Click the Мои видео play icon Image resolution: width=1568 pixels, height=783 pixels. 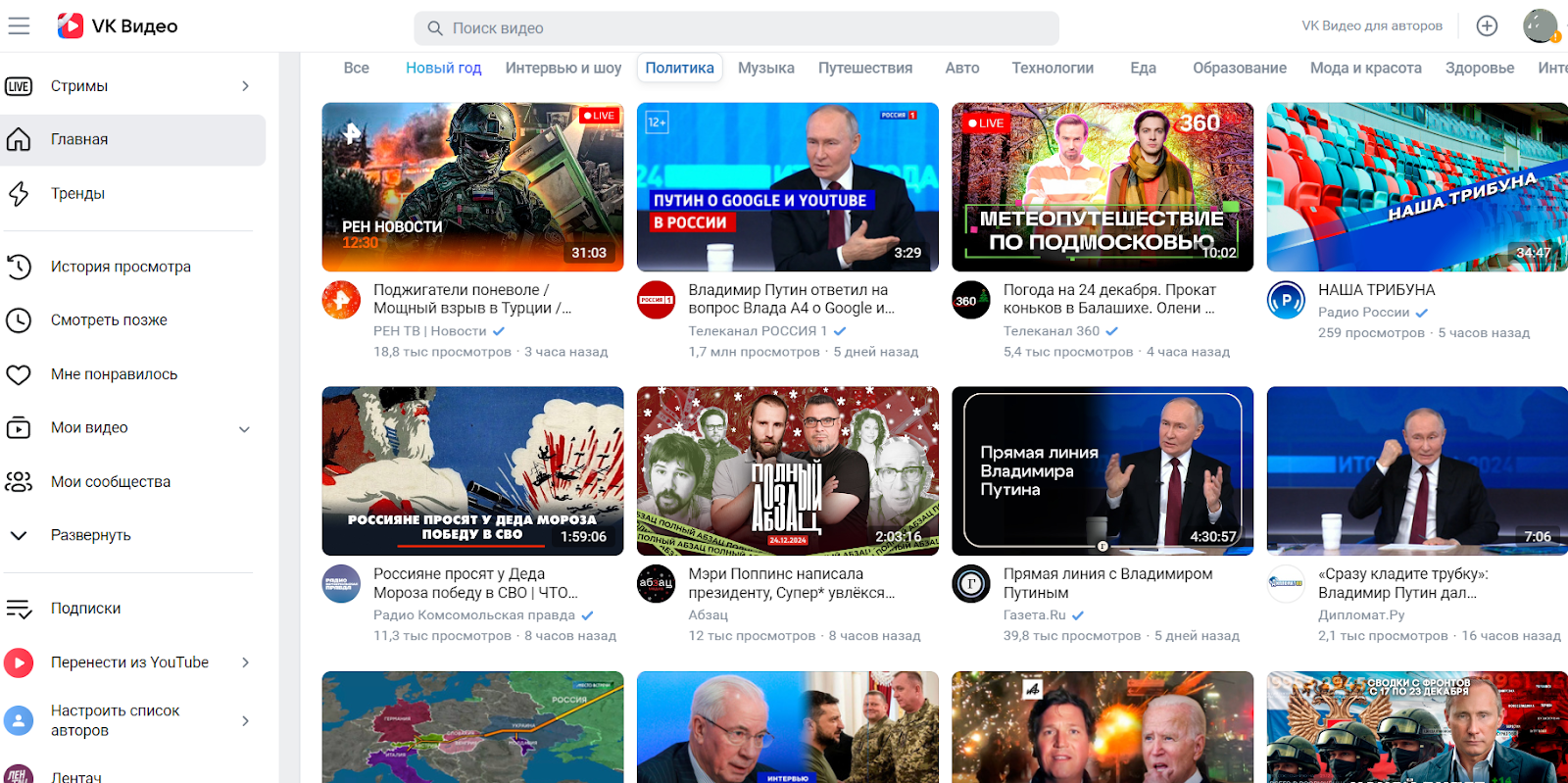tap(19, 428)
